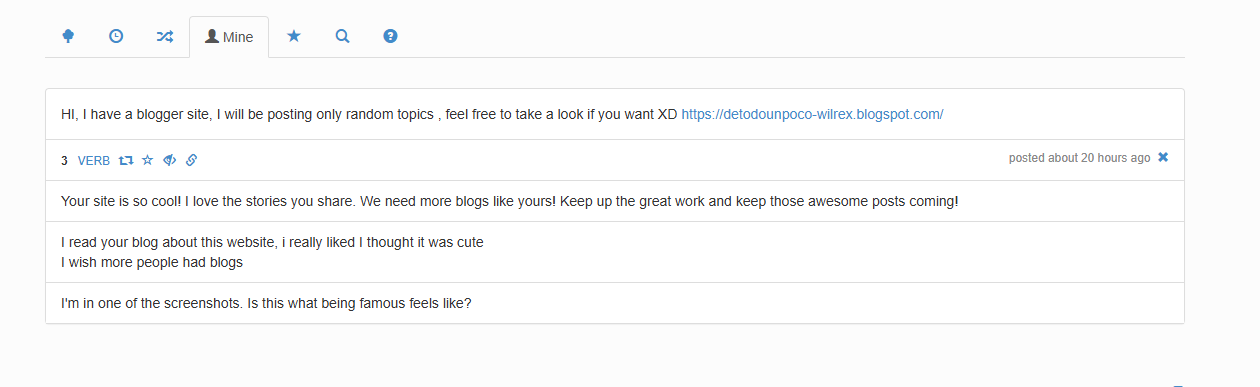This screenshot has height=387, width=1260.
Task: Click the retweet icon on the post
Action: [126, 160]
